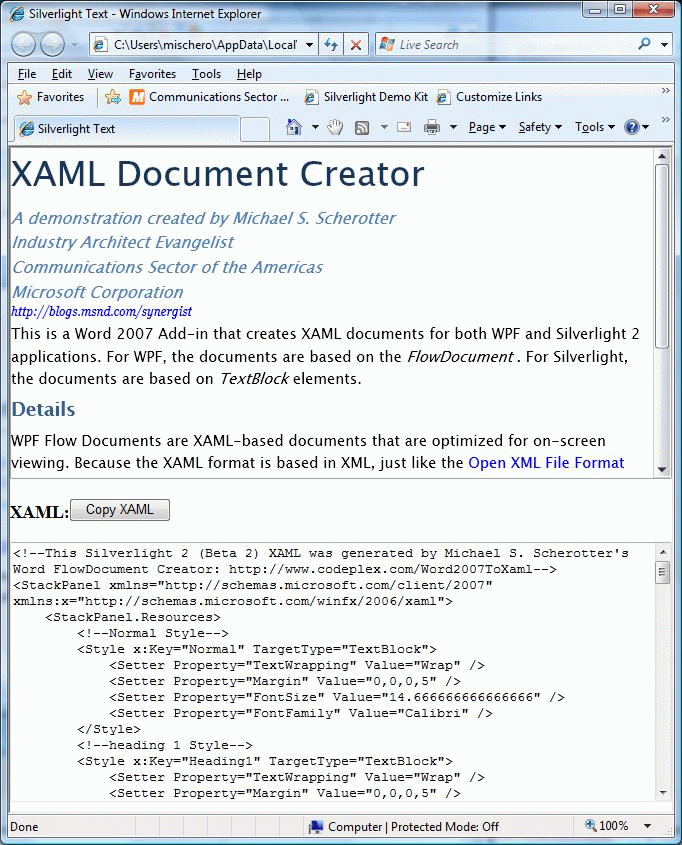Expand the address bar history dropdown
Image resolution: width=682 pixels, height=845 pixels.
click(309, 45)
